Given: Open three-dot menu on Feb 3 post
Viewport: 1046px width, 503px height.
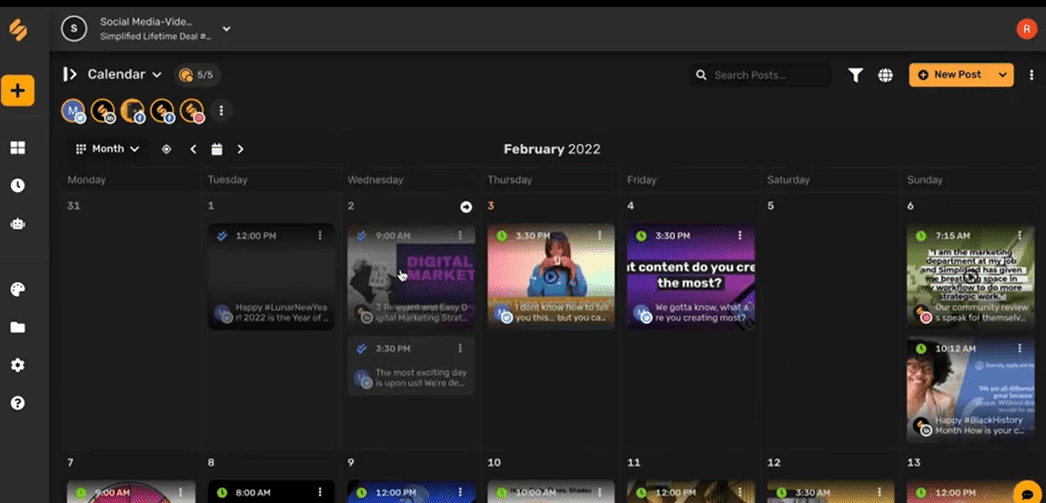Looking at the screenshot, I should (x=601, y=235).
